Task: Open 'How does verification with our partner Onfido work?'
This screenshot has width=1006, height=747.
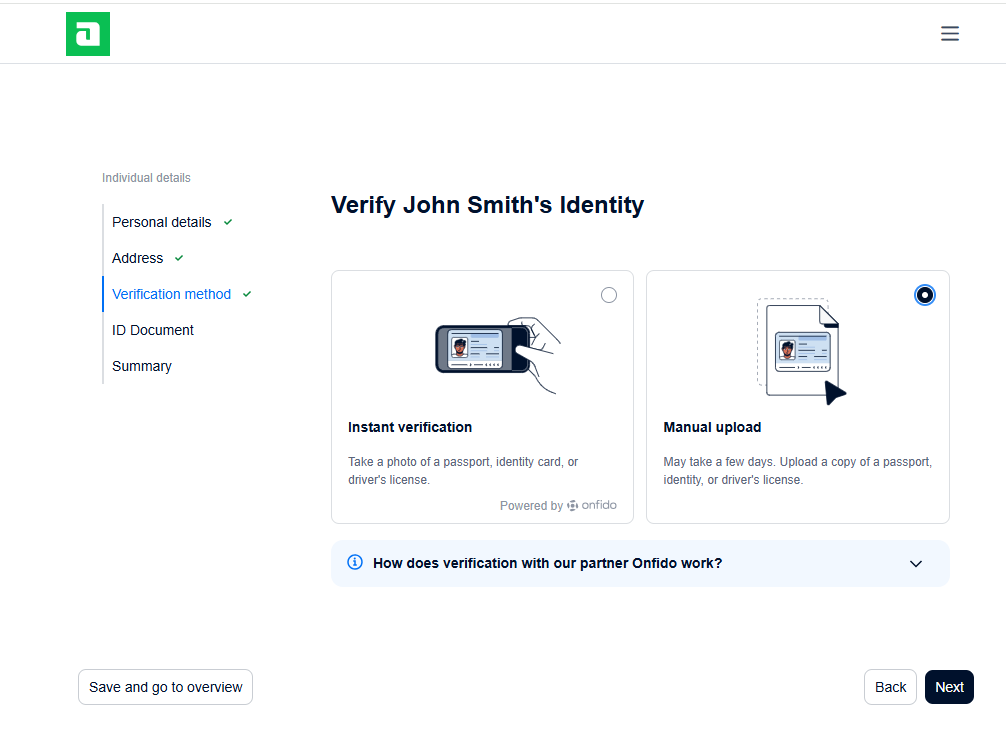Action: [x=640, y=563]
